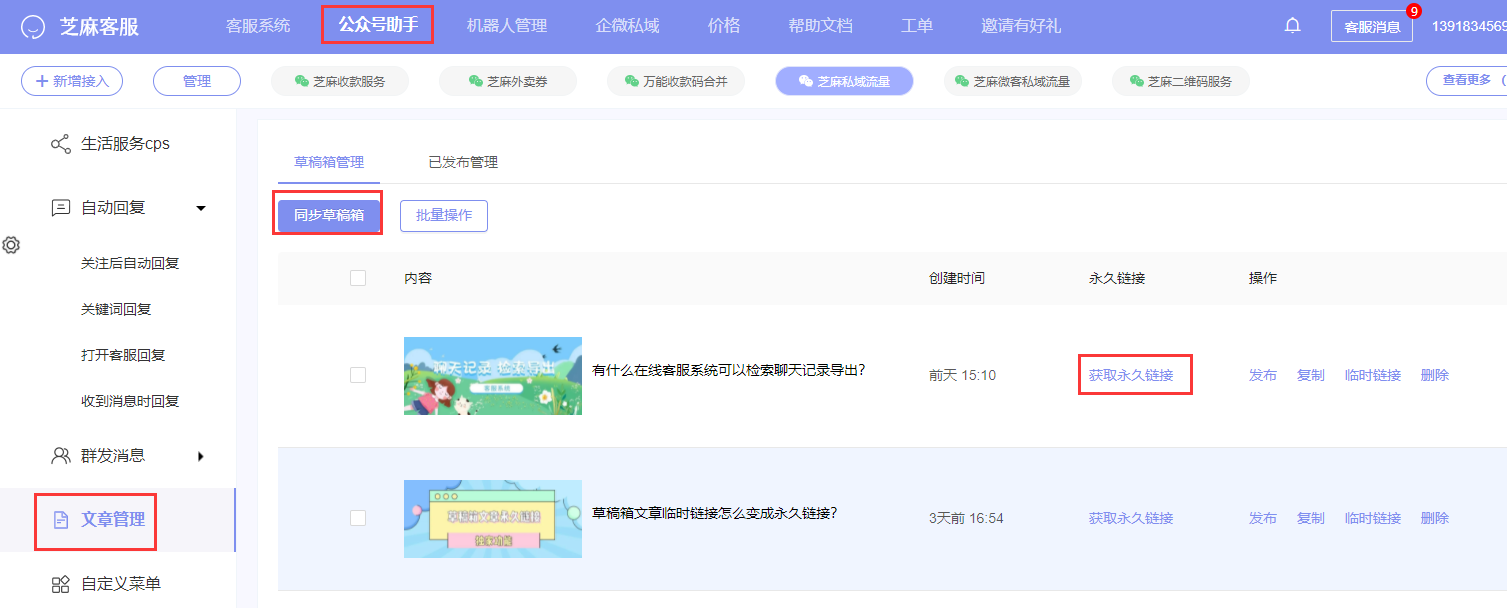The image size is (1507, 608).
Task: Open 帮助文档 in navigation
Action: [x=820, y=26]
